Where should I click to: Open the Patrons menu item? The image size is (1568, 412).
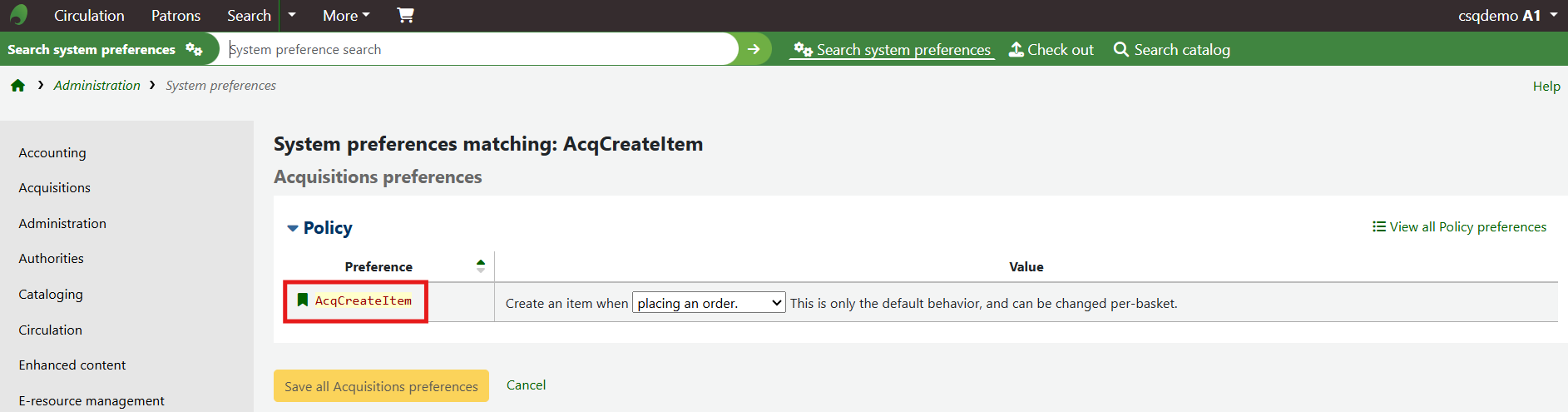click(176, 15)
